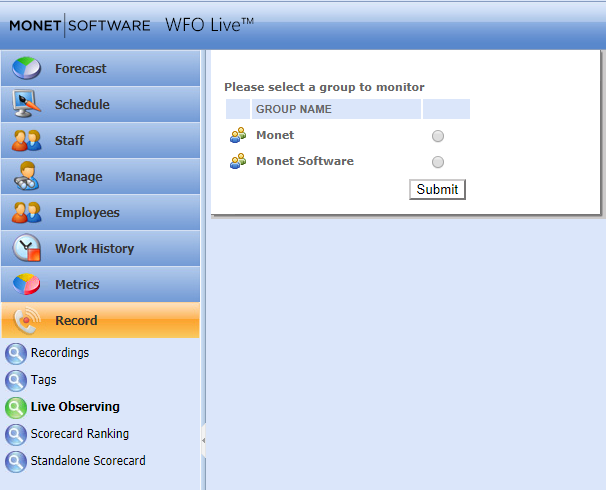The image size is (606, 490).
Task: Click the green Live Observing icon
Action: coord(15,407)
